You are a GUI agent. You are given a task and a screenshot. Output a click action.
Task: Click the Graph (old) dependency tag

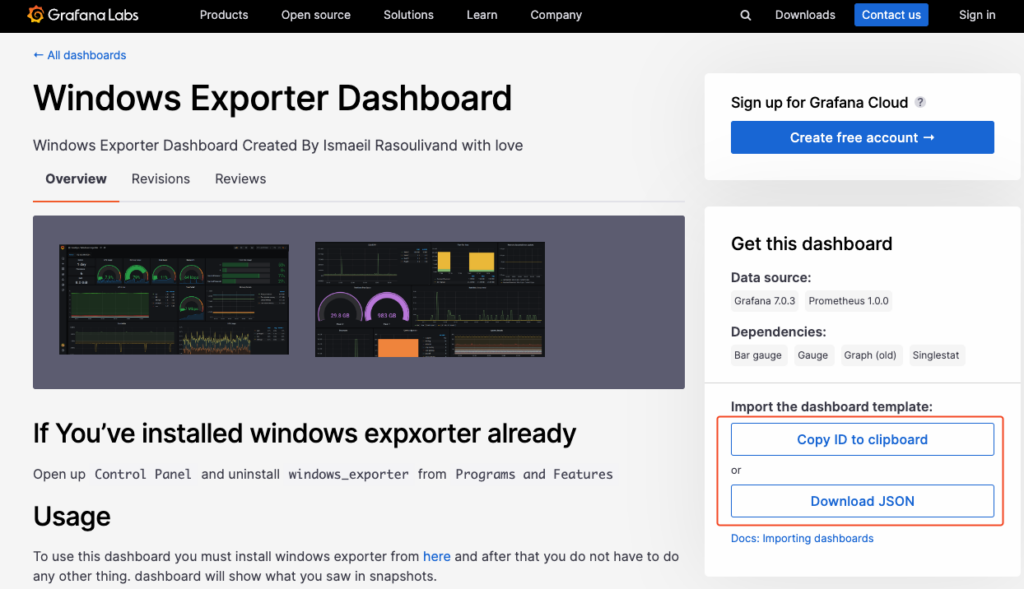pyautogui.click(x=870, y=355)
